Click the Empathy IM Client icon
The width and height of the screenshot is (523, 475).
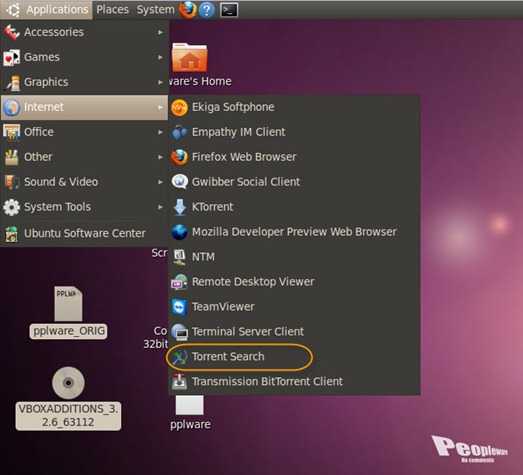(179, 132)
